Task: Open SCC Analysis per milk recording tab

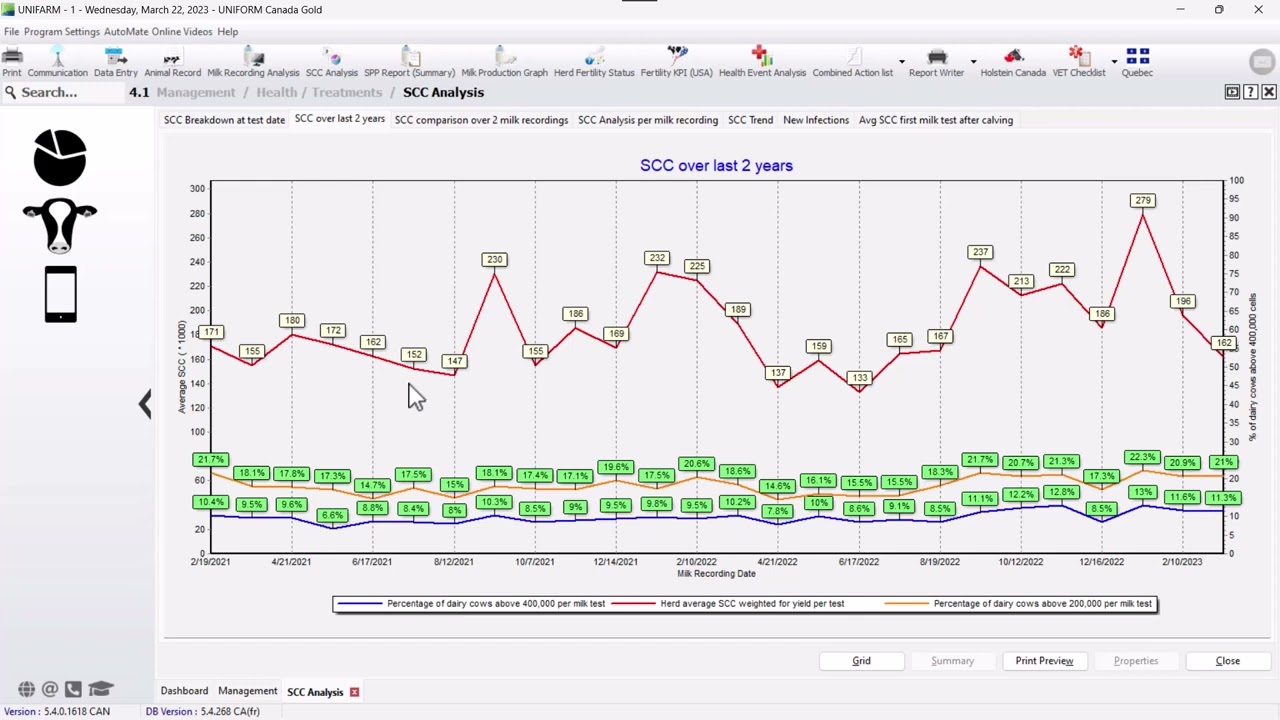Action: click(x=648, y=120)
